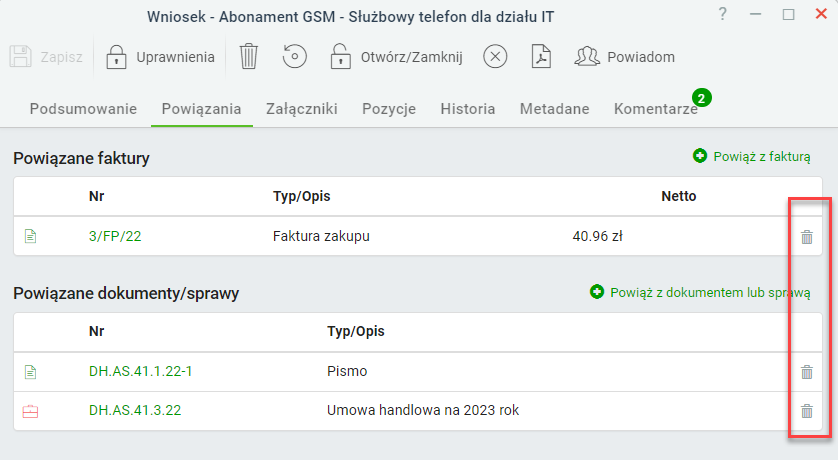Open the Załączniki tab

[302, 109]
